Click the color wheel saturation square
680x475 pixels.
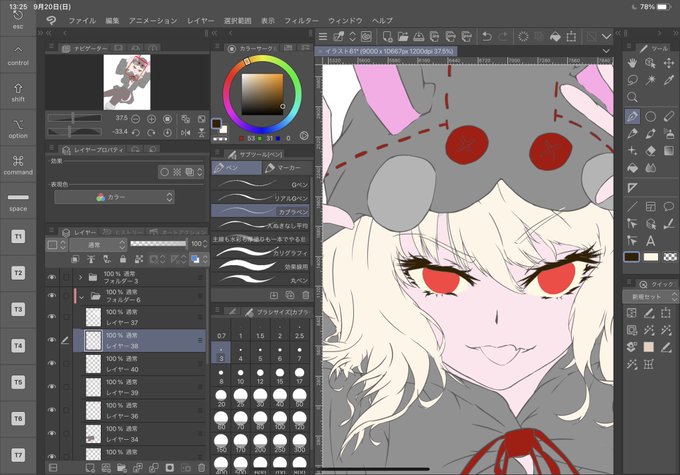(262, 94)
